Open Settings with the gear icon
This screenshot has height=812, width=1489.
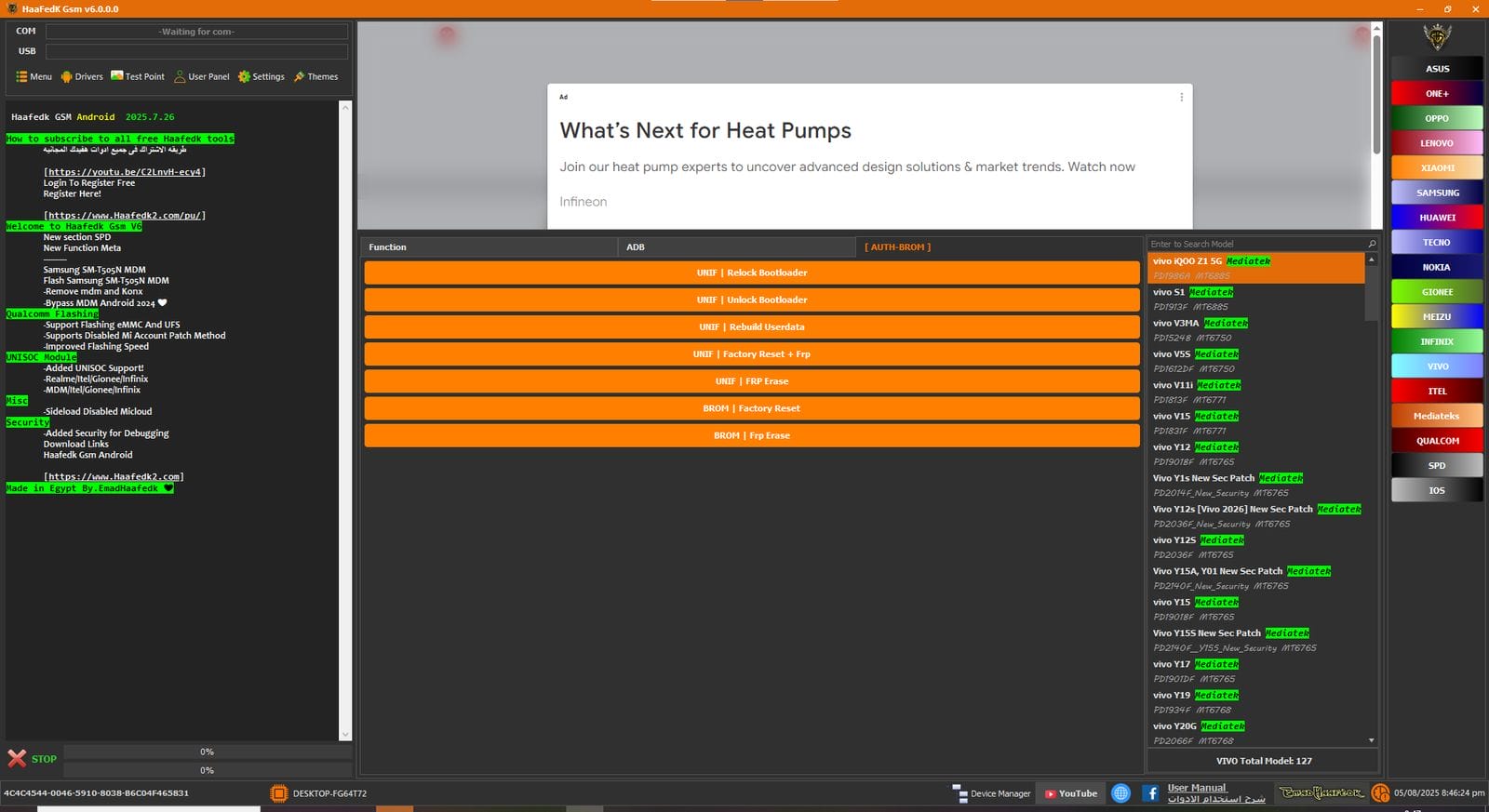244,77
